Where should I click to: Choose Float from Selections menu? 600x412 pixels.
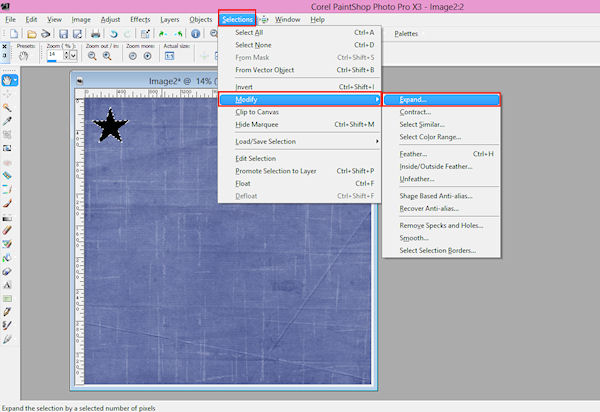[x=299, y=184]
